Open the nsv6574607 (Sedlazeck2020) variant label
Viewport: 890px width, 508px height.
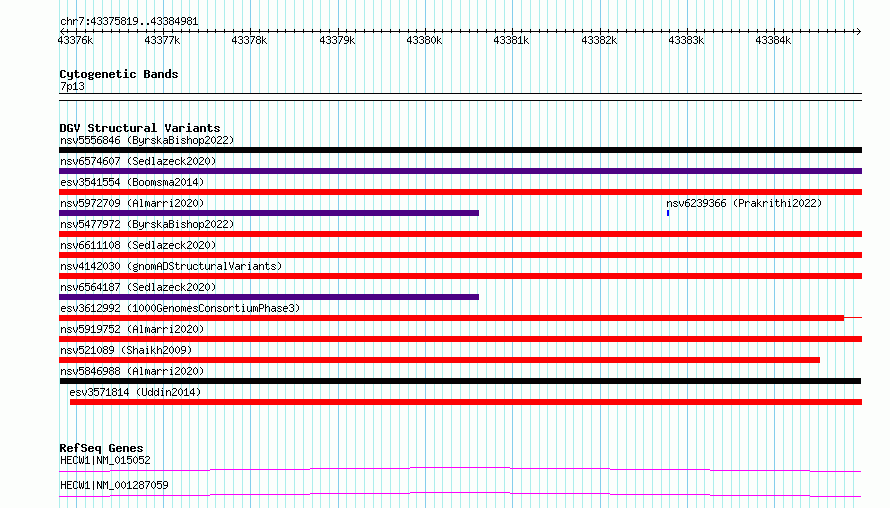tap(138, 161)
